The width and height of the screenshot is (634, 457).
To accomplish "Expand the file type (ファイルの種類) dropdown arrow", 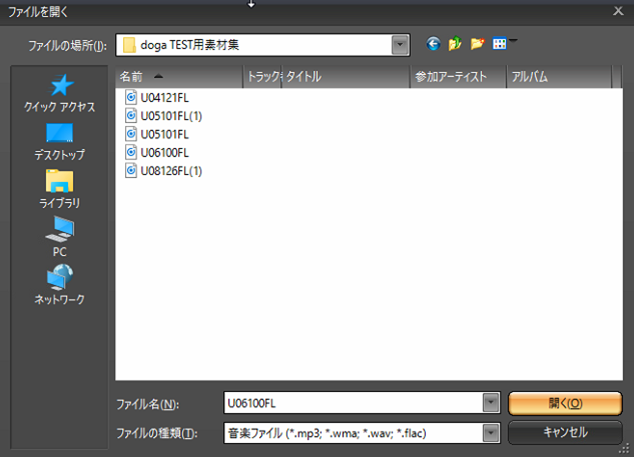I will point(491,433).
